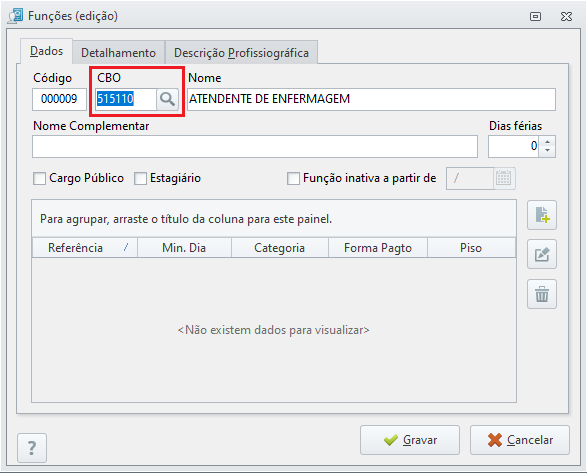Enable the Cargo Público checkbox
Image resolution: width=587 pixels, height=473 pixels.
tap(39, 178)
